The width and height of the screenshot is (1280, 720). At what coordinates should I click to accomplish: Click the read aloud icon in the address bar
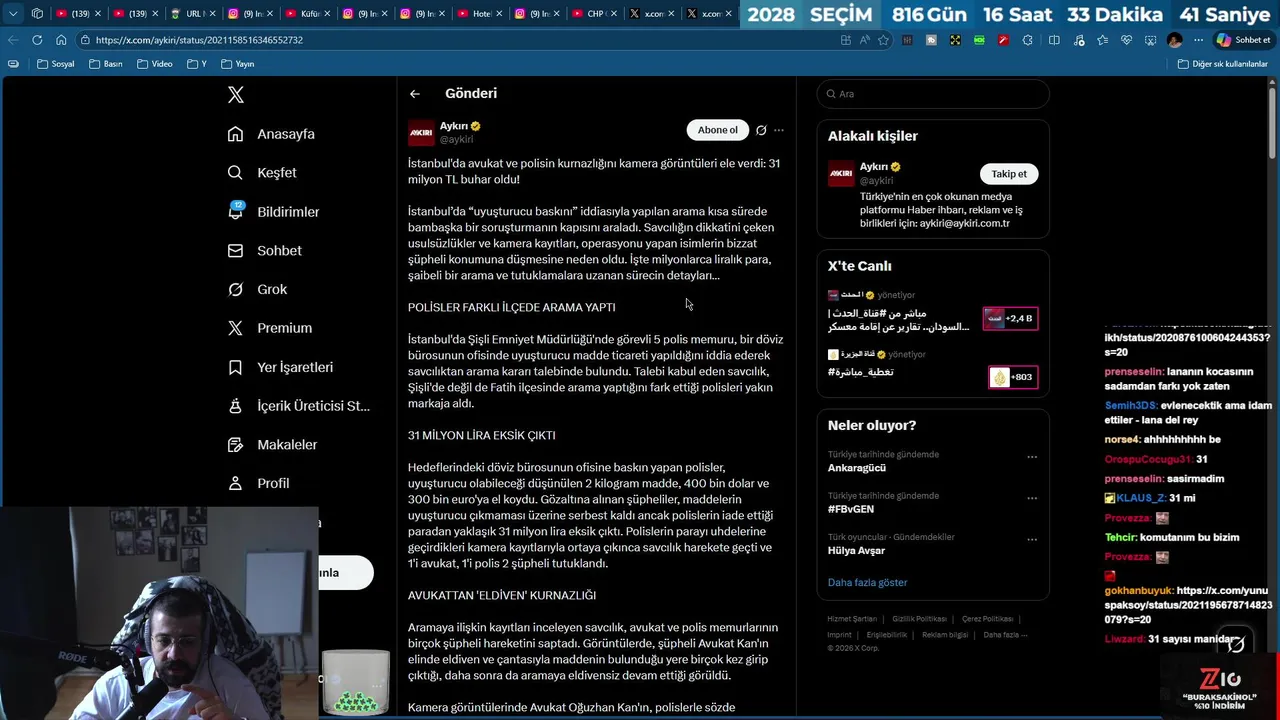tap(864, 40)
